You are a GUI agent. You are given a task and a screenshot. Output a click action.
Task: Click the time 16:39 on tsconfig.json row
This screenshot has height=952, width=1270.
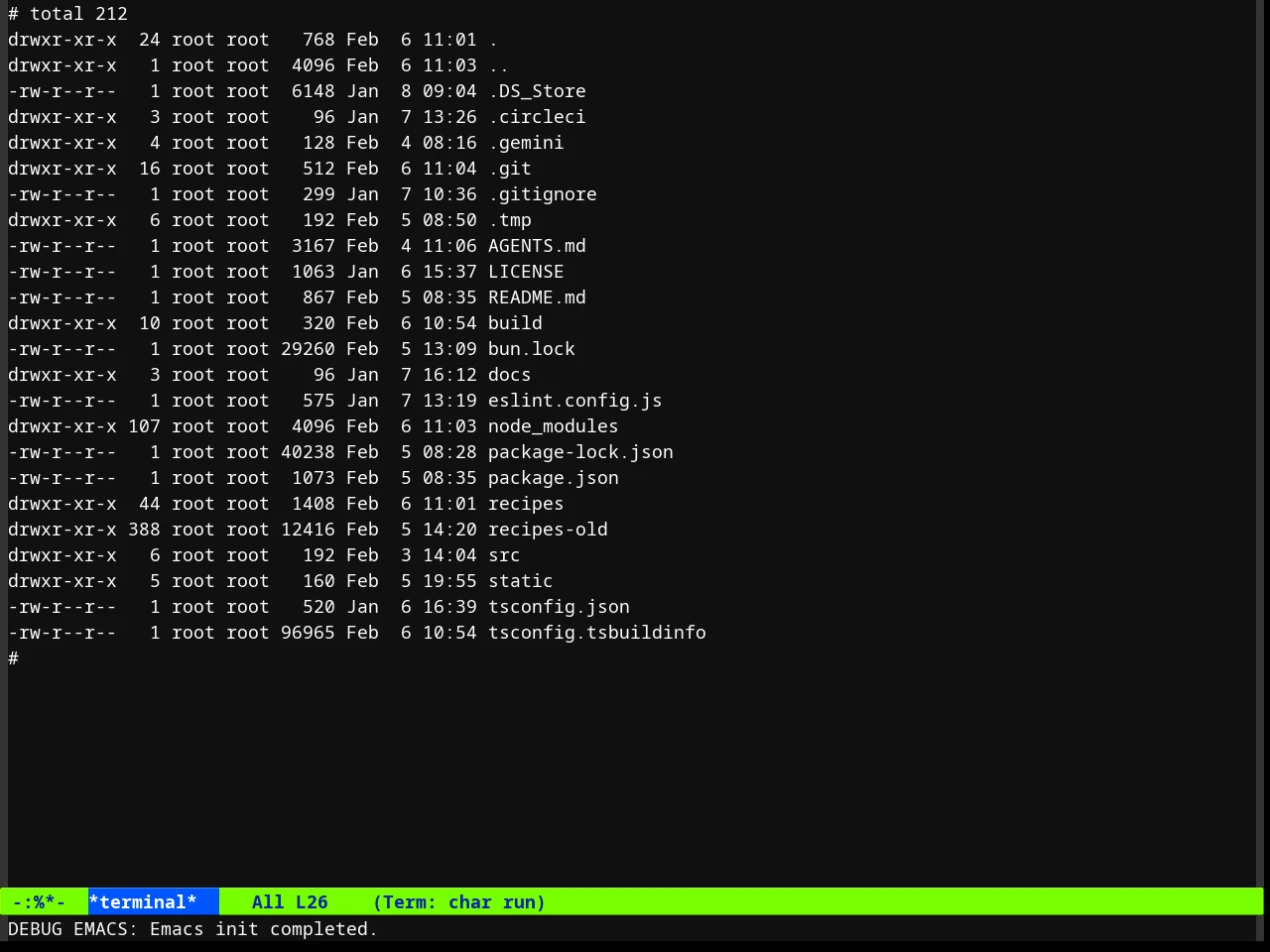tap(449, 607)
